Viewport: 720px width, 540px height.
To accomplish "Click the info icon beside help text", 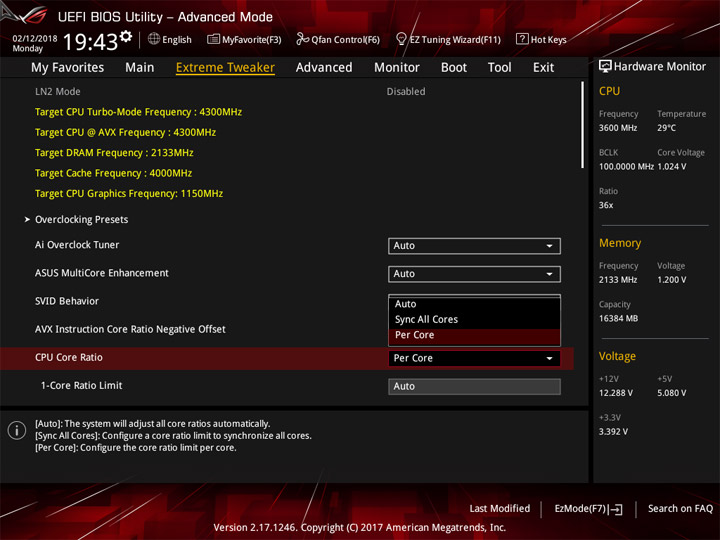I will [x=17, y=430].
